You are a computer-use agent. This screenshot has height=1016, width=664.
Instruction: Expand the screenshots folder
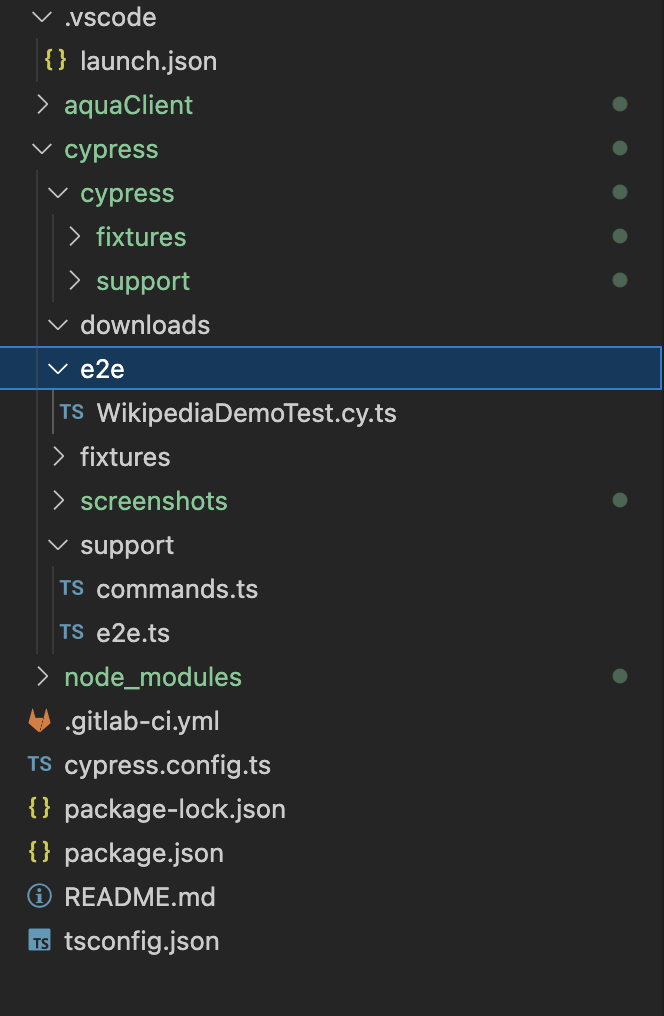(x=58, y=501)
